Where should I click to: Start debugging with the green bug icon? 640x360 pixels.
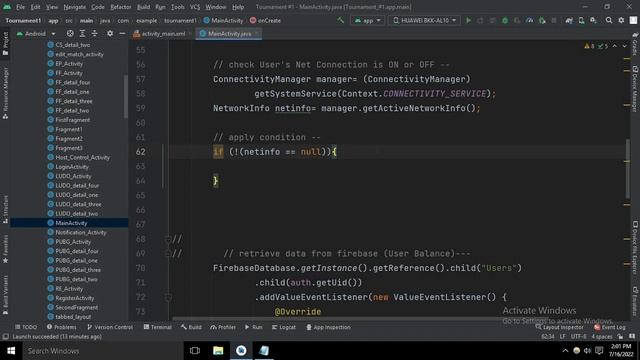[x=505, y=20]
